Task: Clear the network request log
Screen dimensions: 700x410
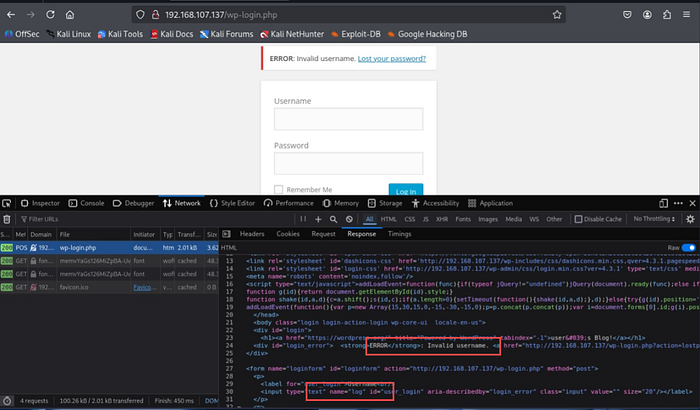Action: coord(7,219)
